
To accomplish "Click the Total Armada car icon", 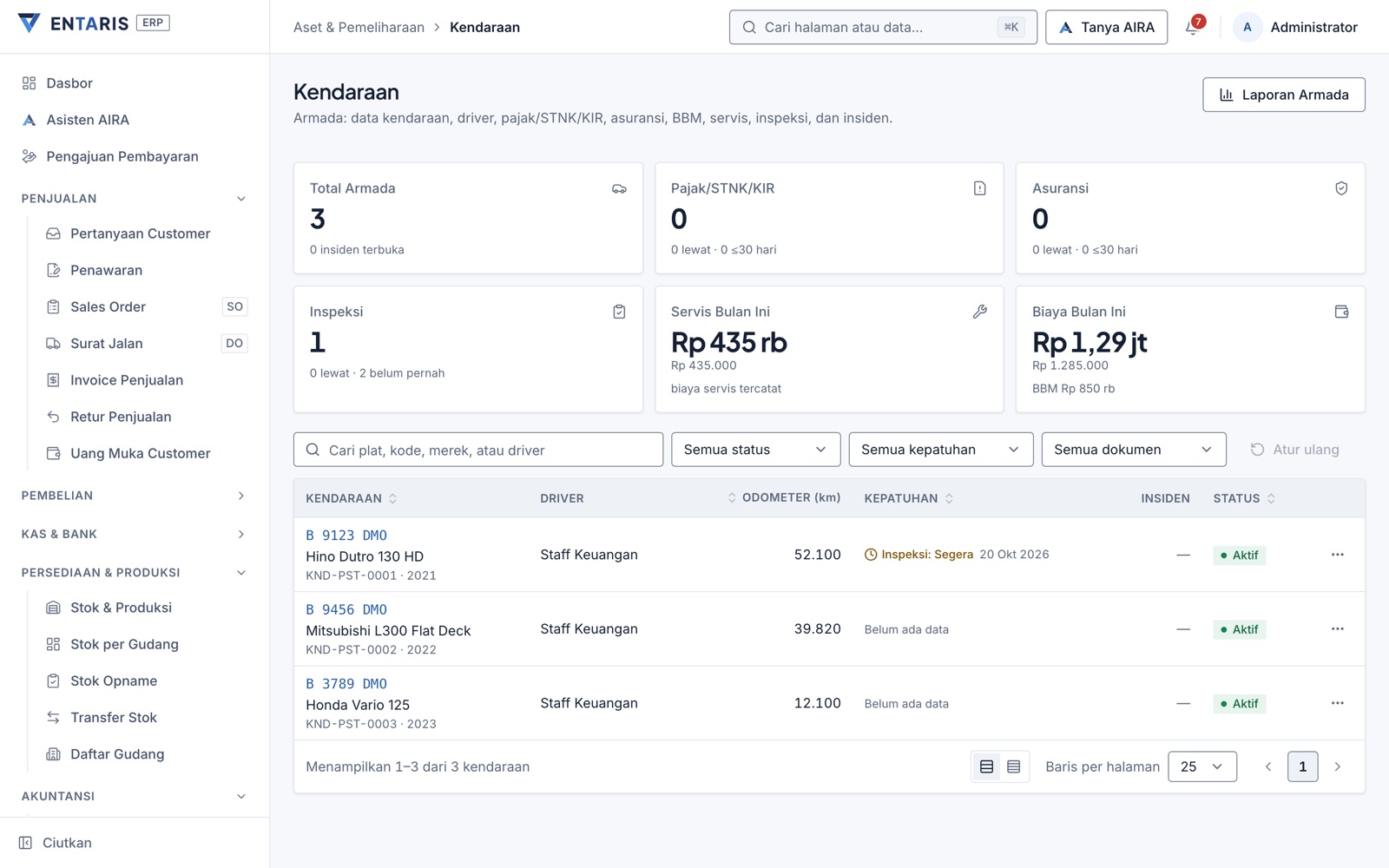I will (x=619, y=188).
